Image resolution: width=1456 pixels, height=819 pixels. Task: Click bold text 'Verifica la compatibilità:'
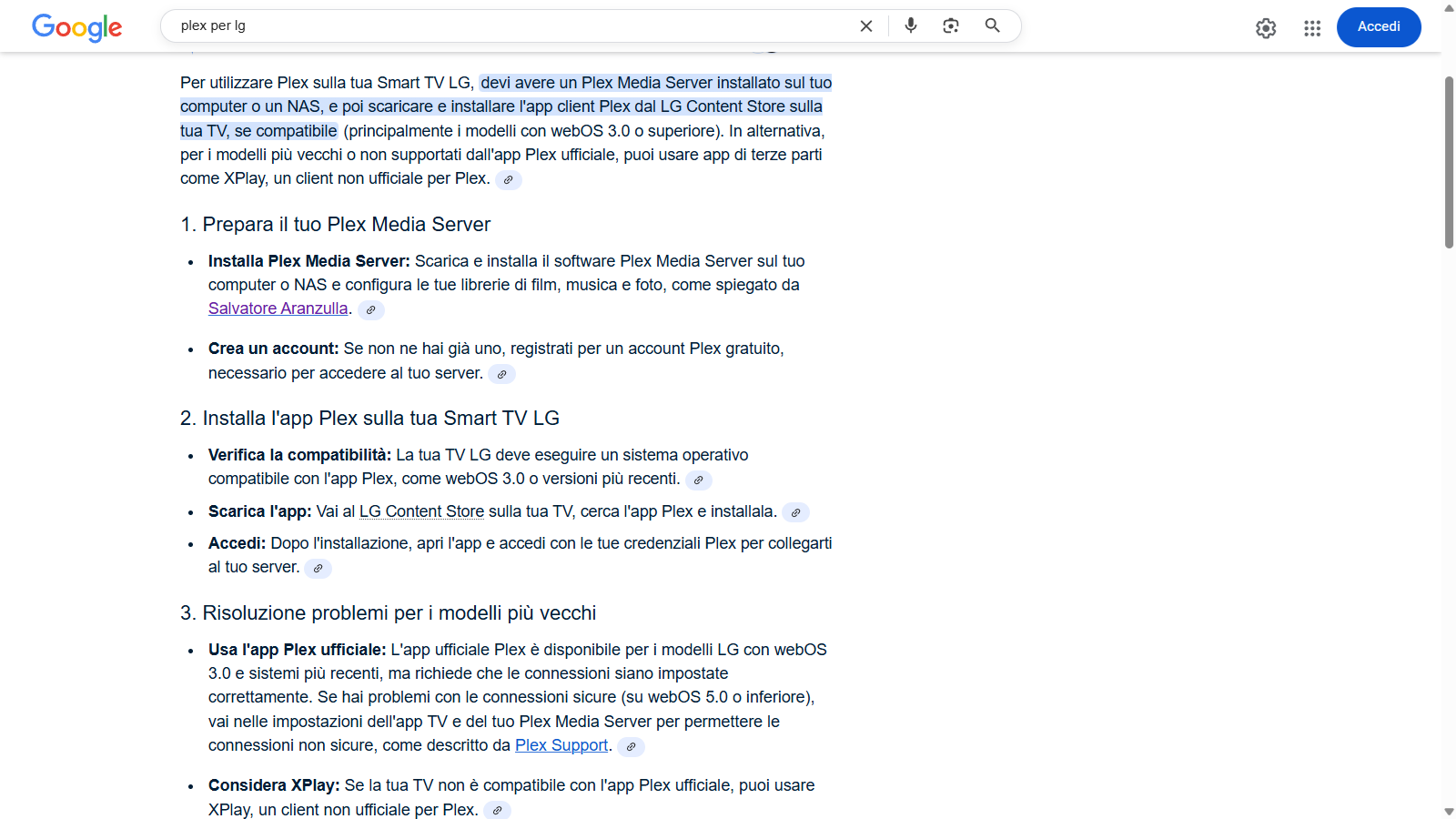(x=299, y=455)
